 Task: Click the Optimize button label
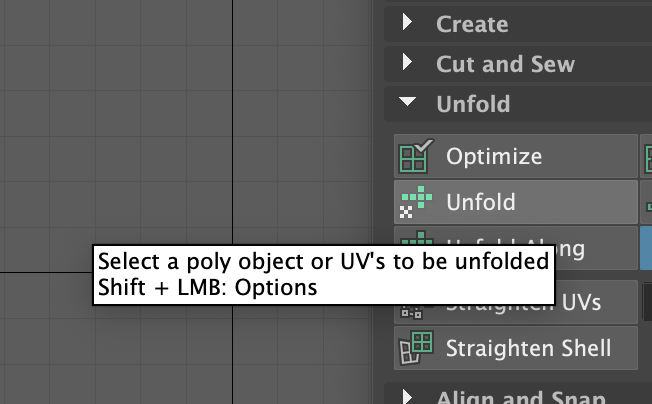[494, 156]
